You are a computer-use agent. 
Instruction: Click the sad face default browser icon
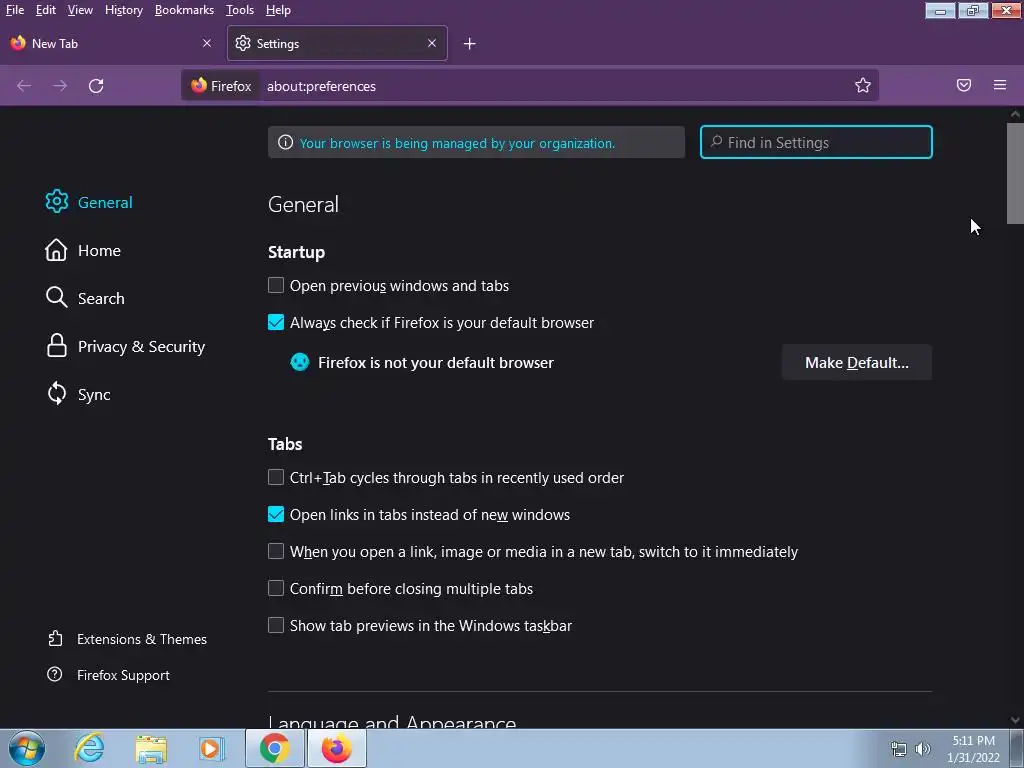300,362
